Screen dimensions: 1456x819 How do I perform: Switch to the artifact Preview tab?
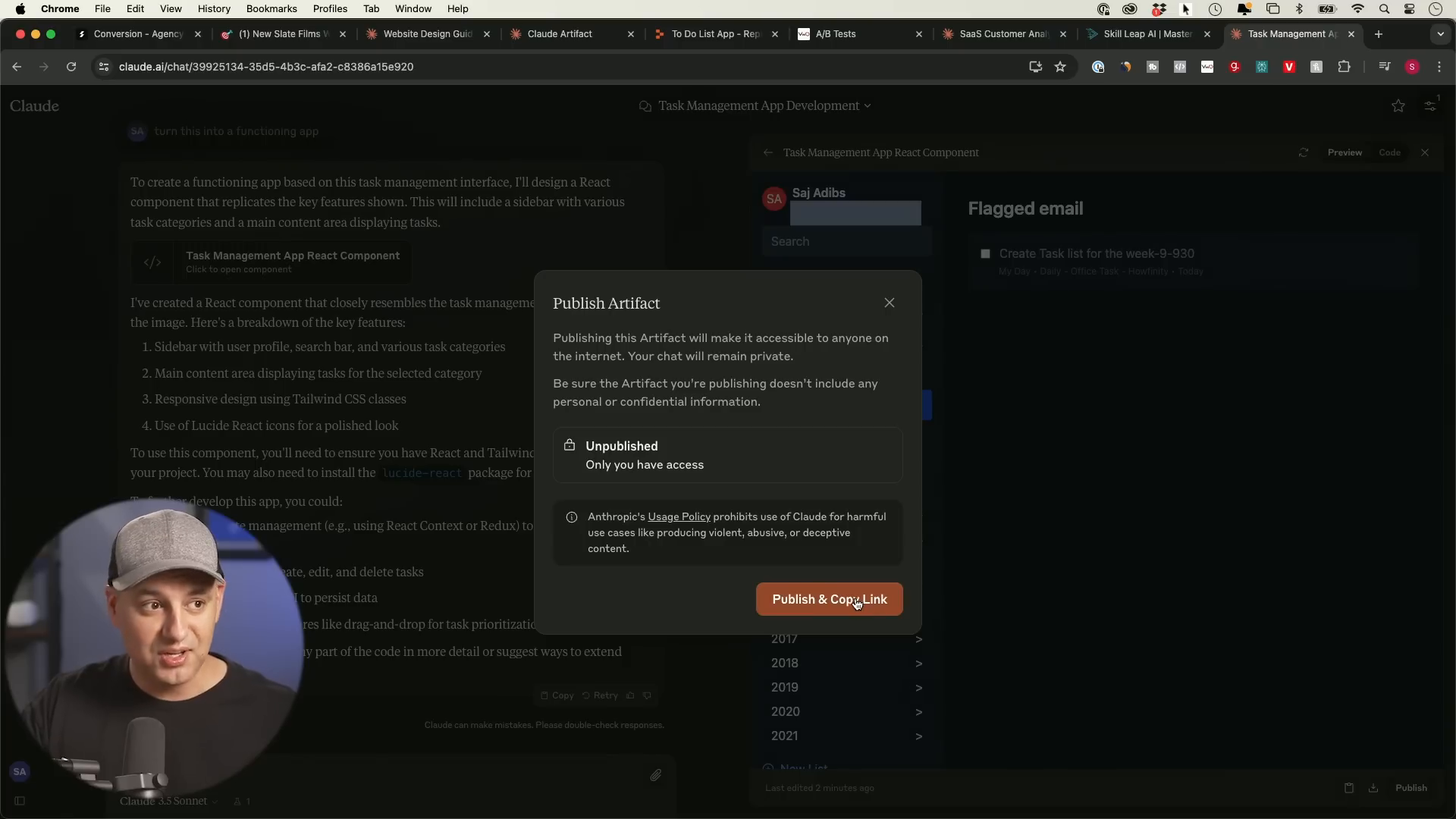tap(1345, 152)
